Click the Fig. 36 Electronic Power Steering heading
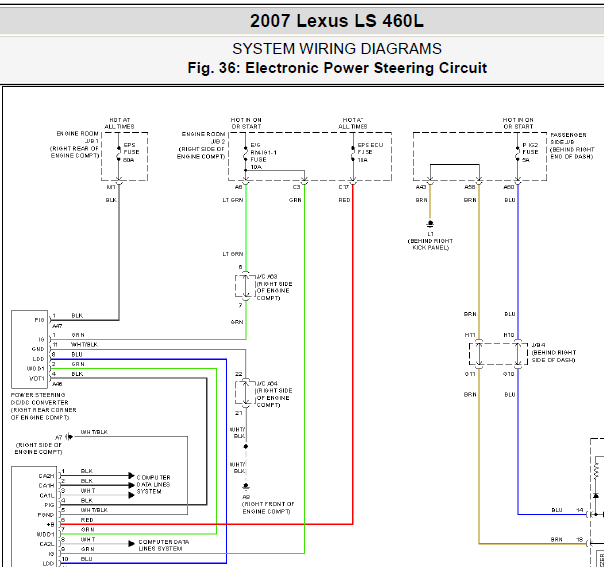The width and height of the screenshot is (604, 567). (337, 68)
